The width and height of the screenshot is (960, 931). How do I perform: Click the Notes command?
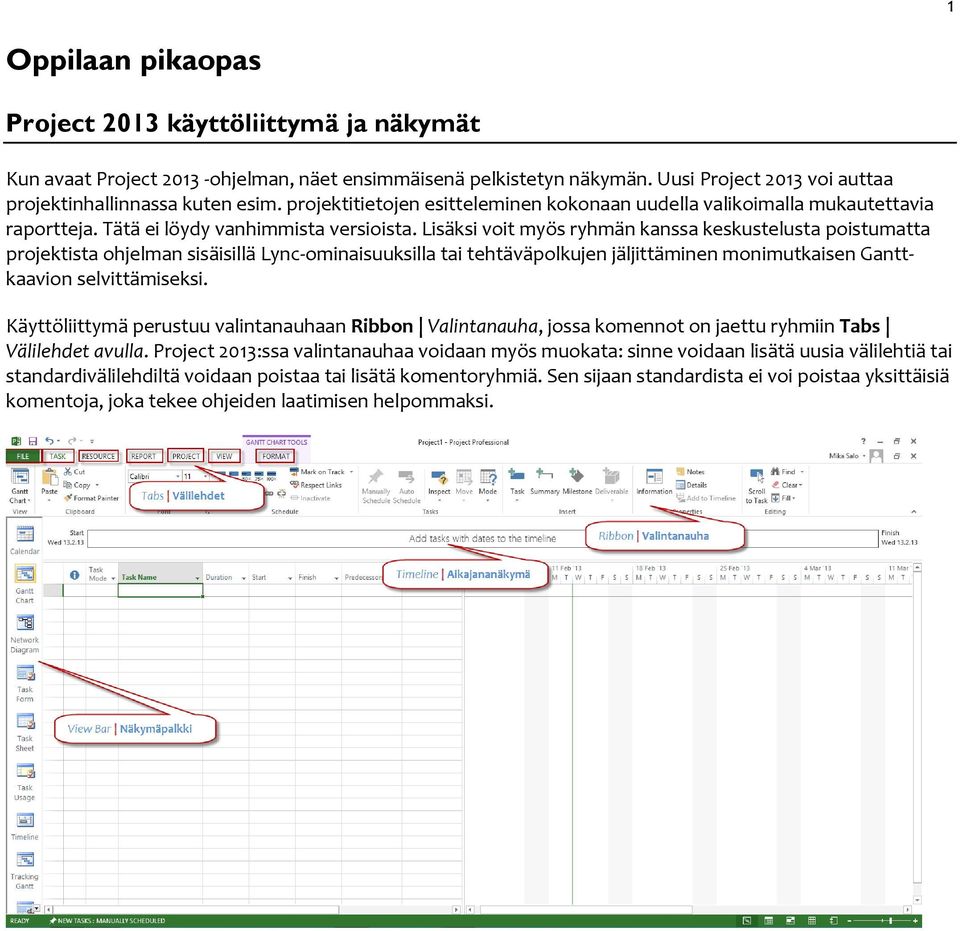[x=691, y=472]
